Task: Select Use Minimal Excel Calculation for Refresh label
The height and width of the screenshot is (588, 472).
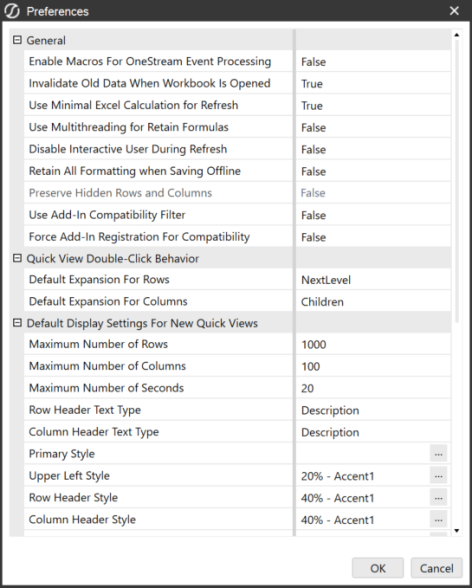Action: (133, 105)
